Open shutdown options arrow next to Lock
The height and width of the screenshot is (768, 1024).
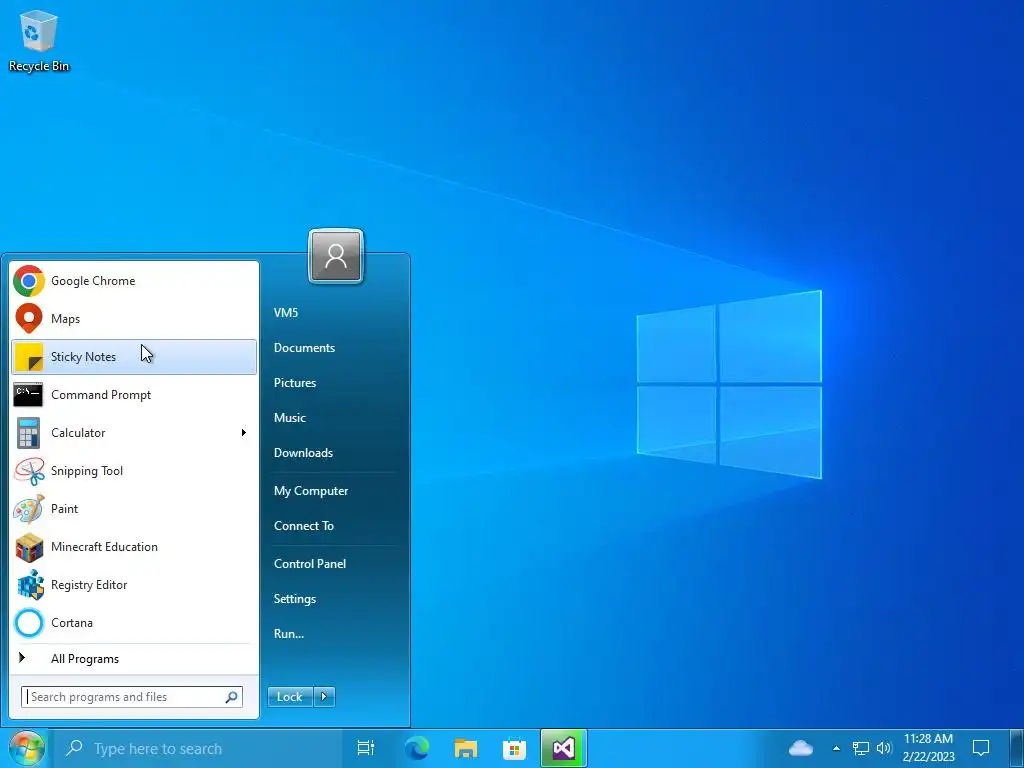click(324, 697)
